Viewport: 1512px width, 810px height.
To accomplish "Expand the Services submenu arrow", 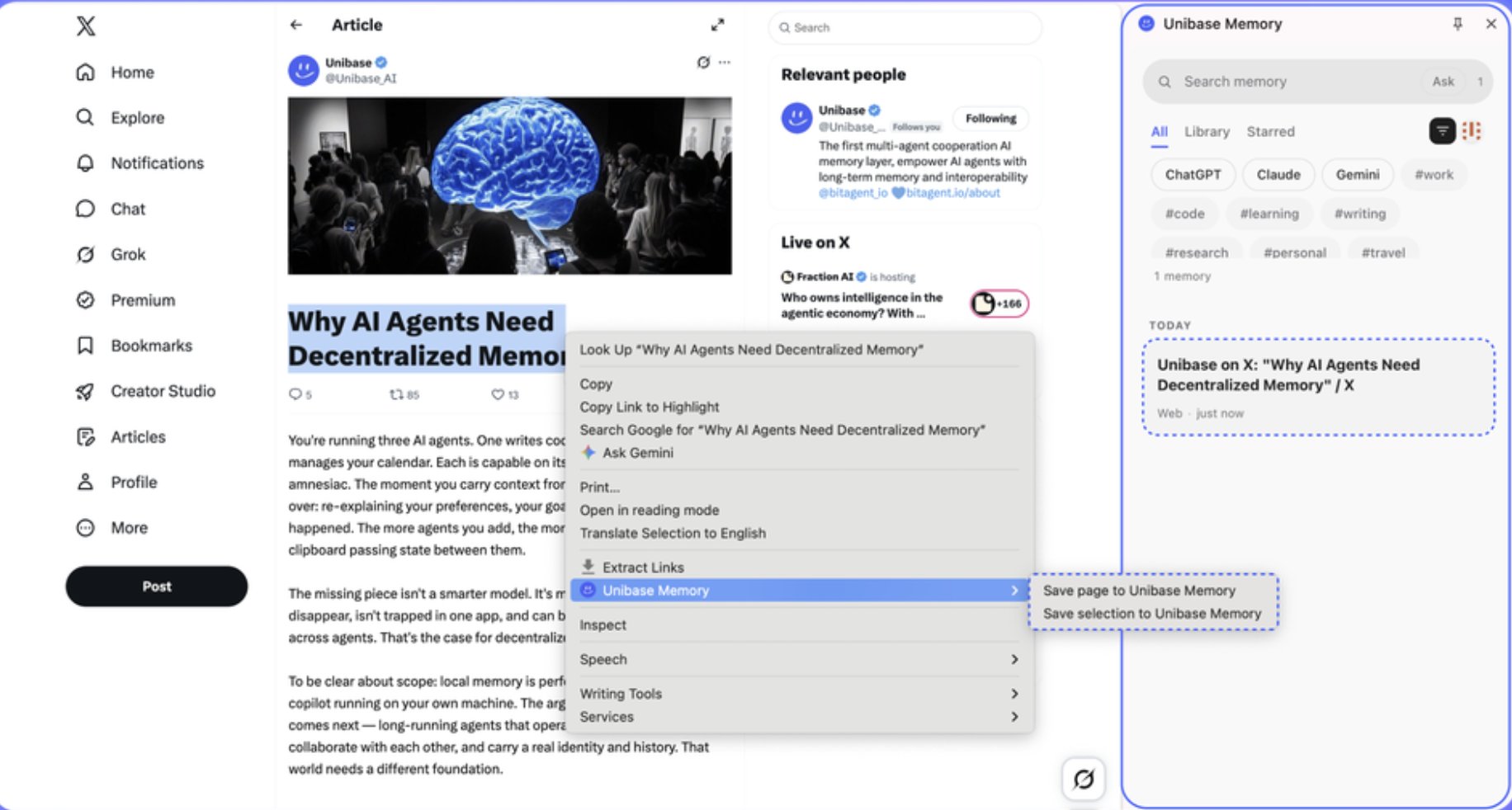I will [1014, 717].
